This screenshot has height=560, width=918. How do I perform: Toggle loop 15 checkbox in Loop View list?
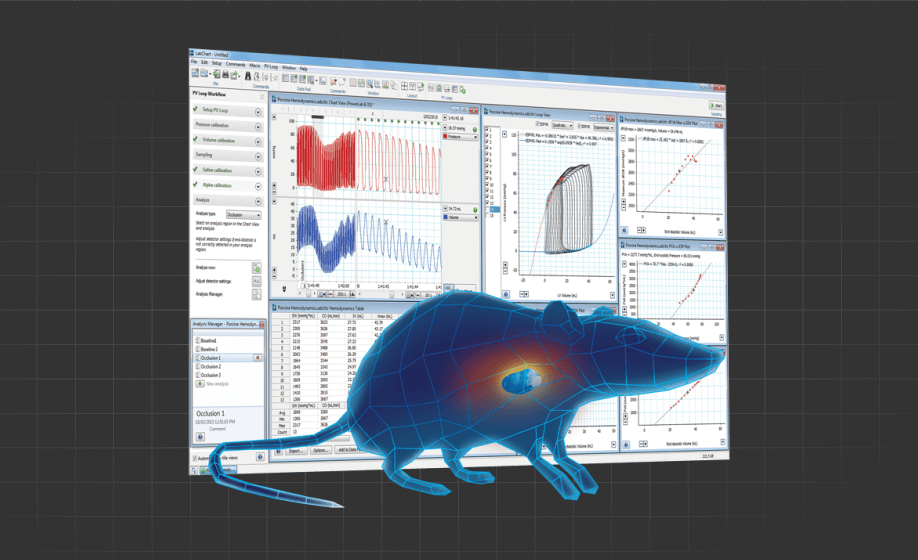click(x=487, y=215)
